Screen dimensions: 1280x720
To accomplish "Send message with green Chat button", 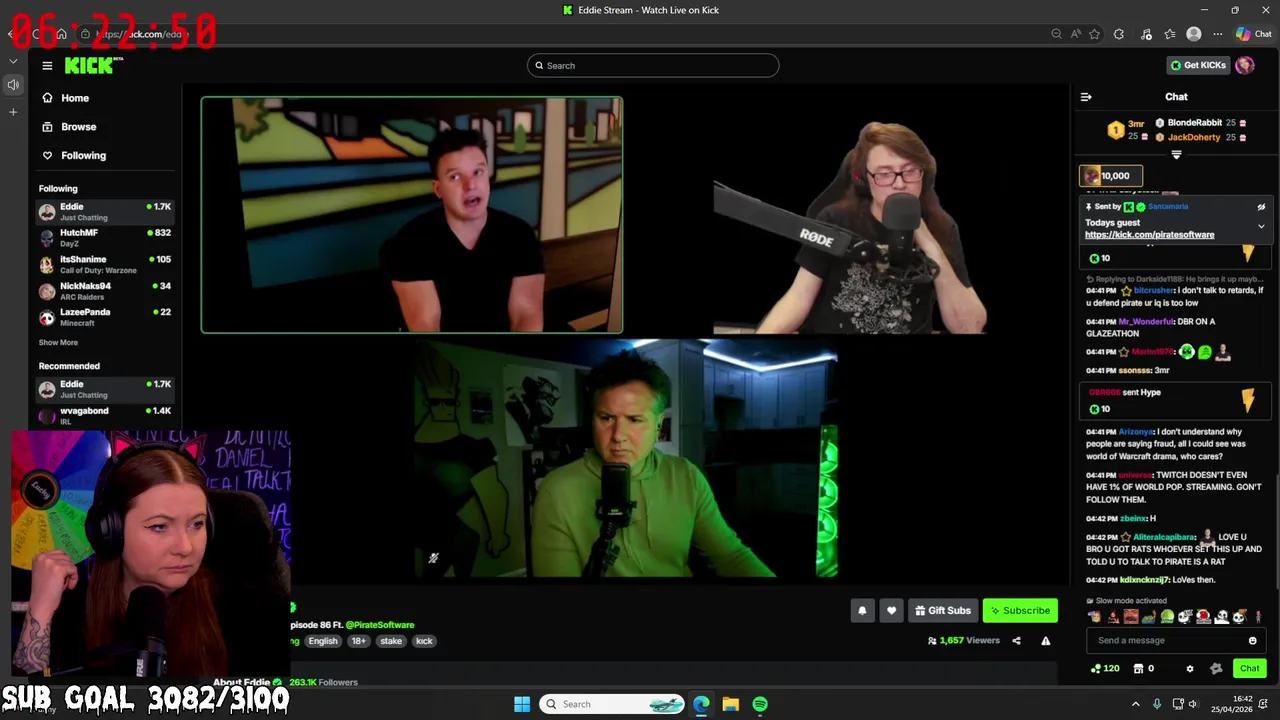I will pos(1250,669).
